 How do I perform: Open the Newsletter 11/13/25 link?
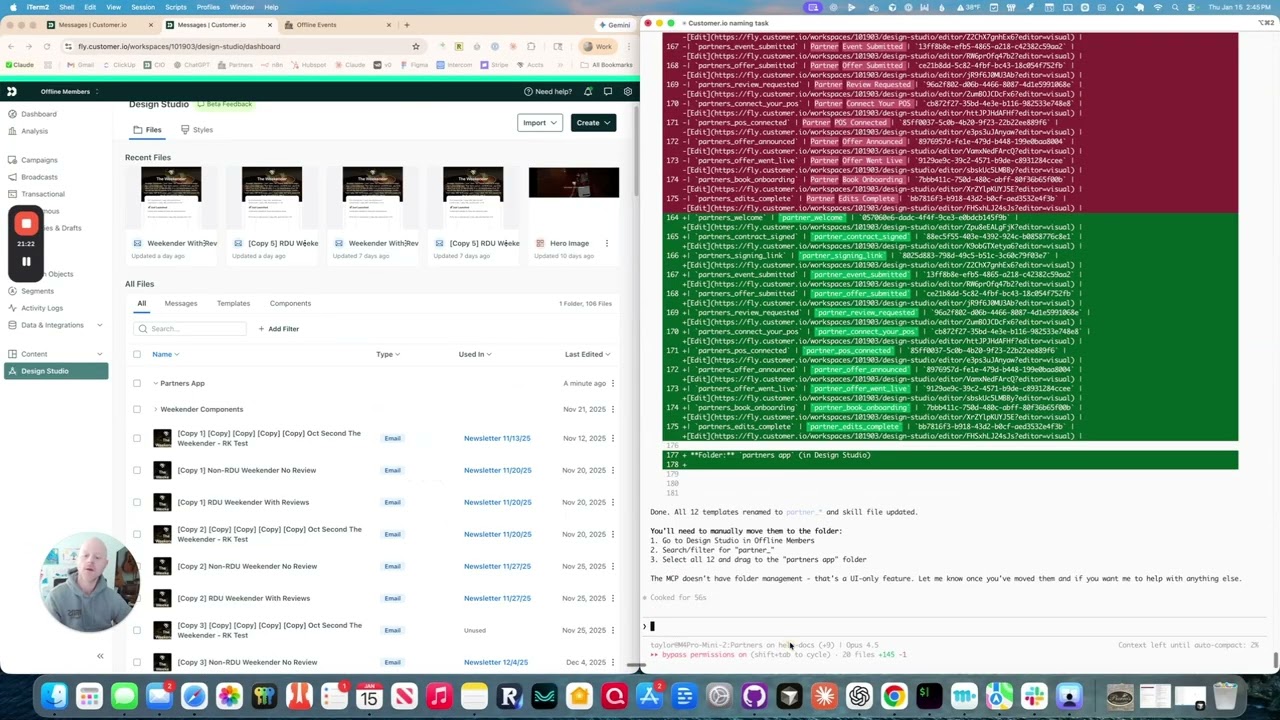497,438
